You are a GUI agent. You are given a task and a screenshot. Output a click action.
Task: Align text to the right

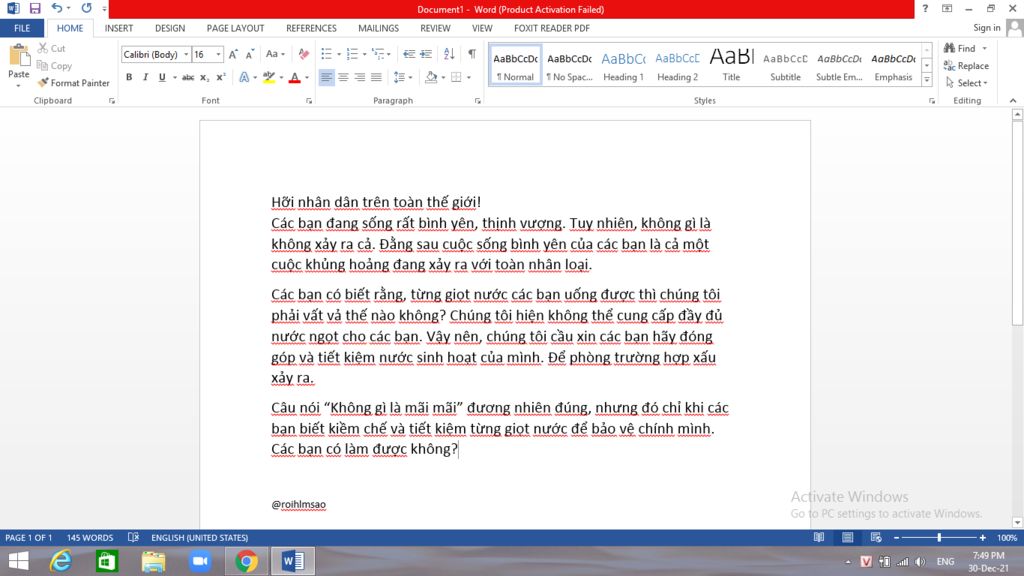tap(360, 77)
